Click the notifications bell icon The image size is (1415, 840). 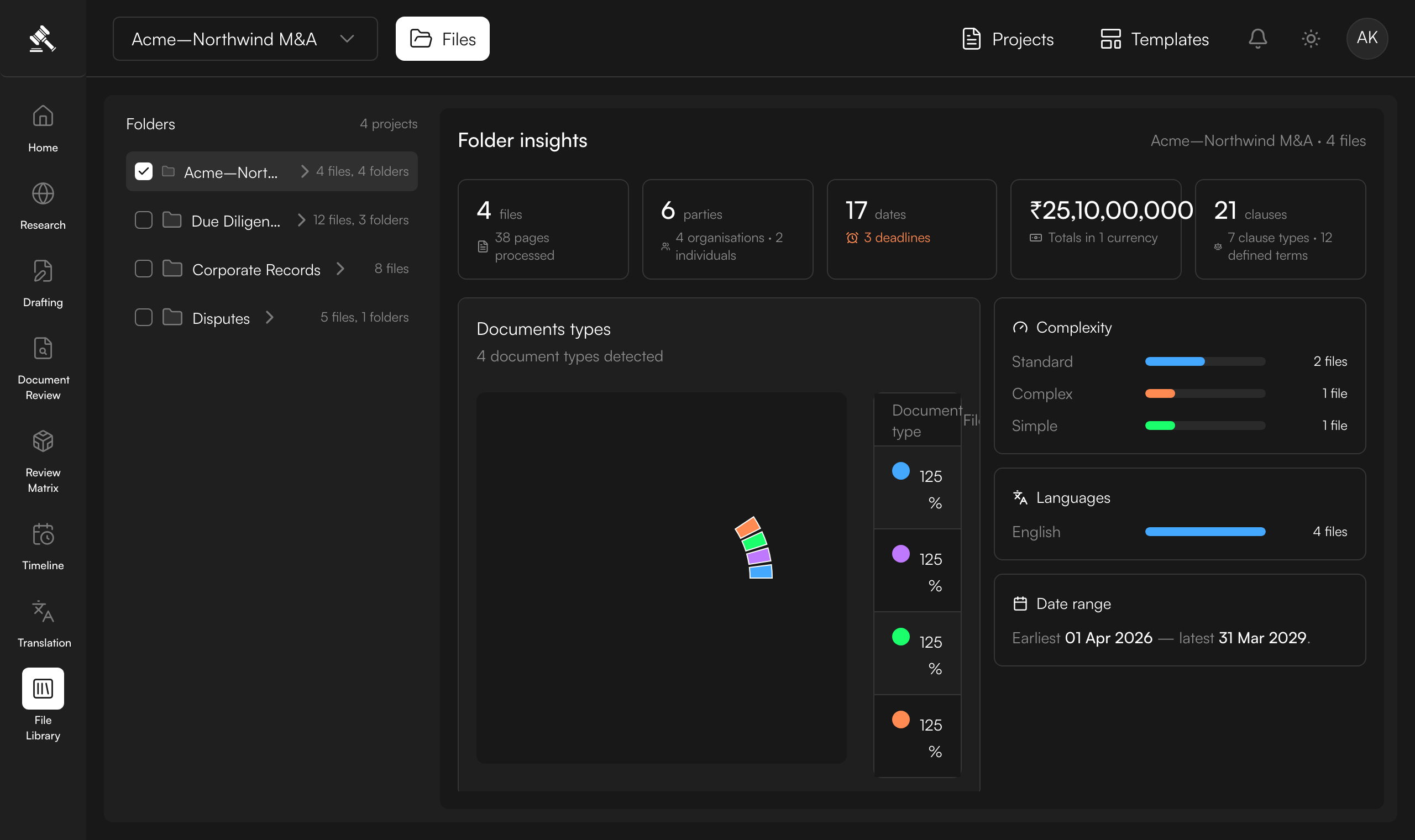[1257, 39]
